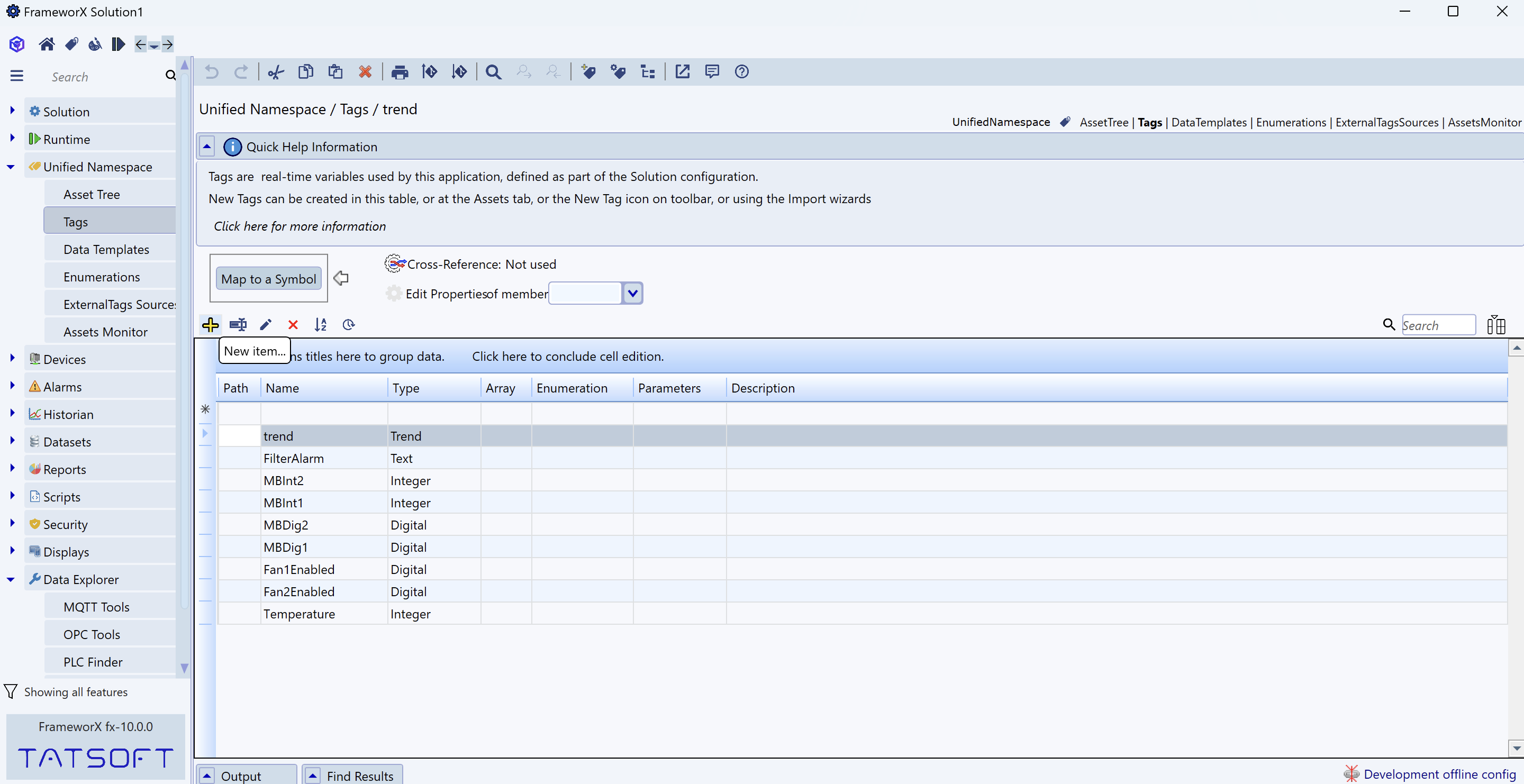This screenshot has height=784, width=1524.
Task: Expand the Historian tree node
Action: (x=12, y=413)
